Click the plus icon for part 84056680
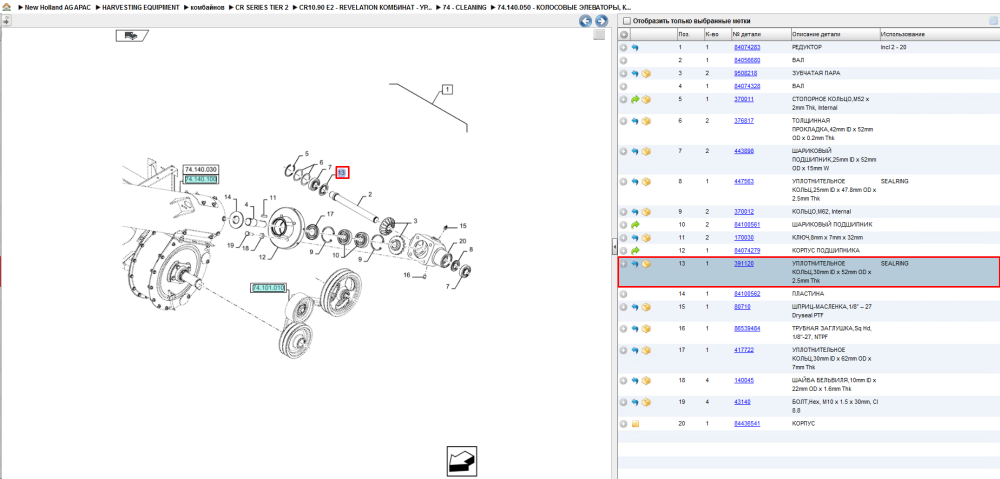This screenshot has height=479, width=1000. (624, 61)
